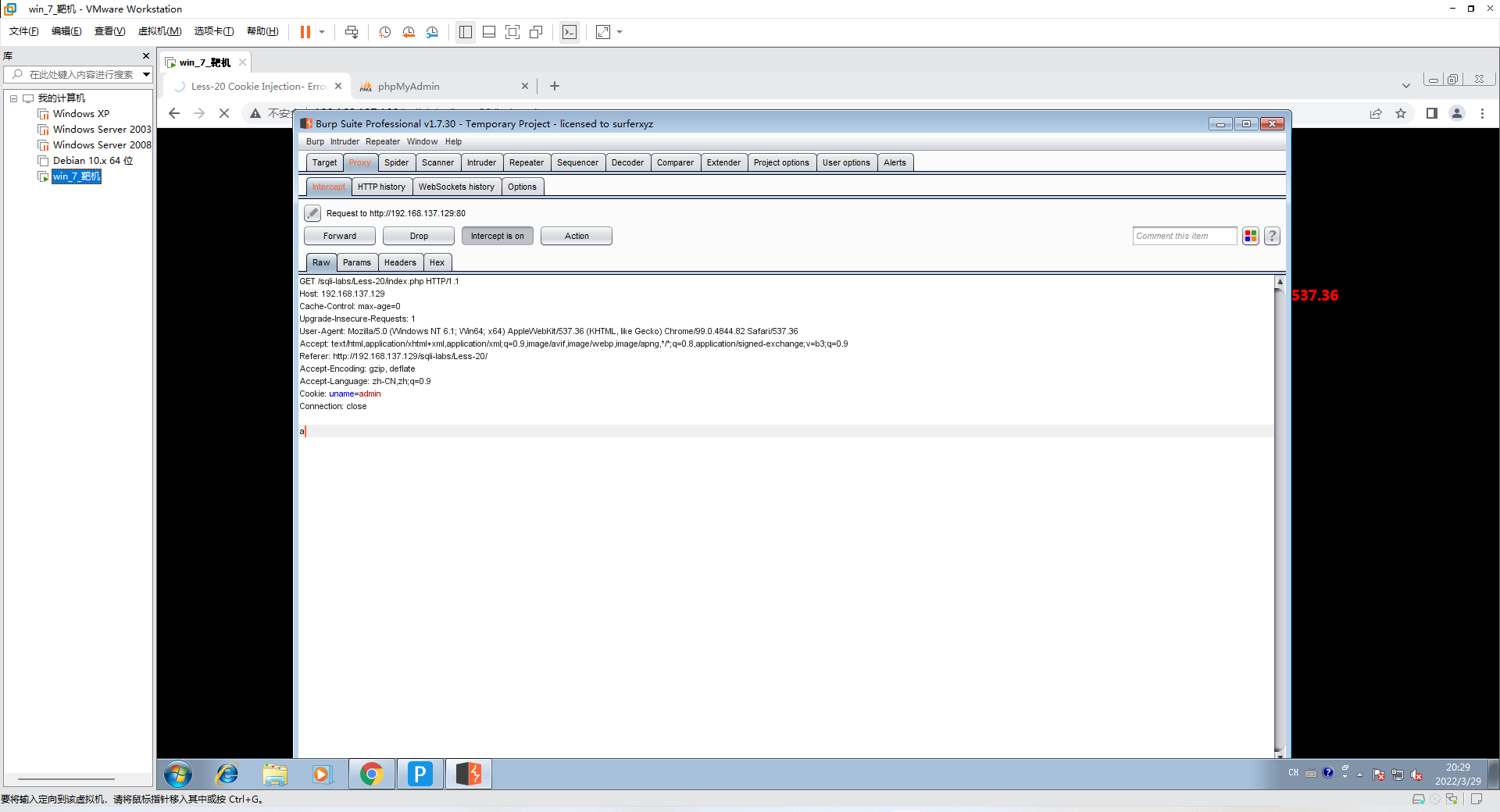Forward the intercepted request
This screenshot has height=812, width=1500.
pos(340,236)
